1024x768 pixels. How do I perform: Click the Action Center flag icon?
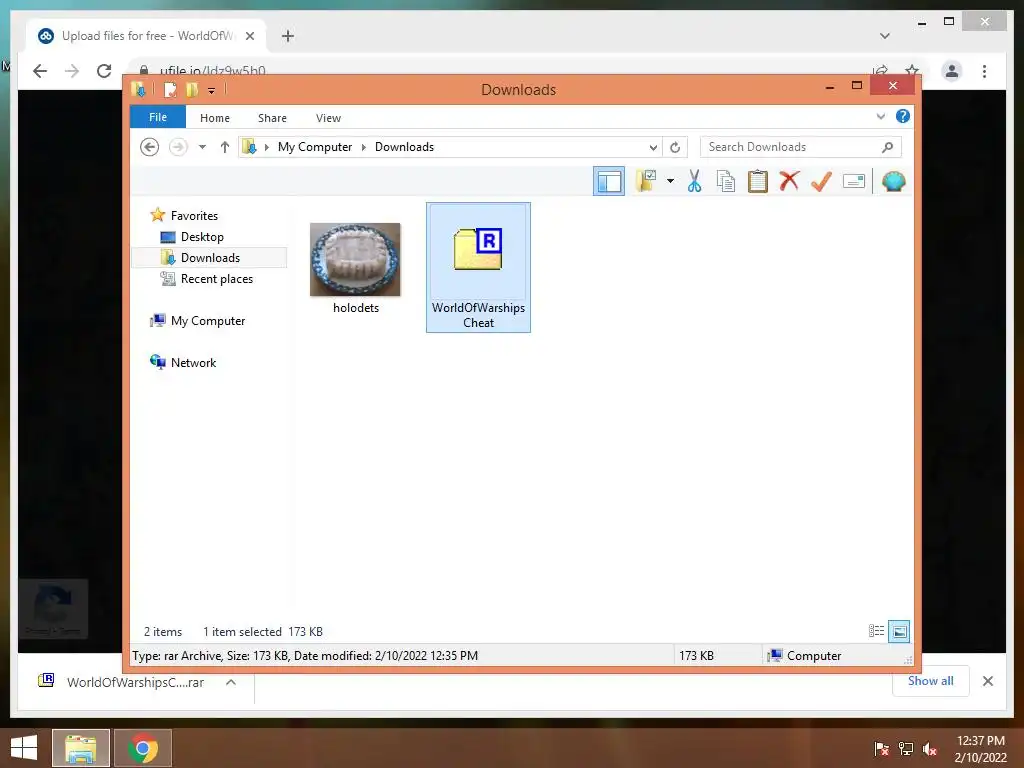pyautogui.click(x=882, y=748)
